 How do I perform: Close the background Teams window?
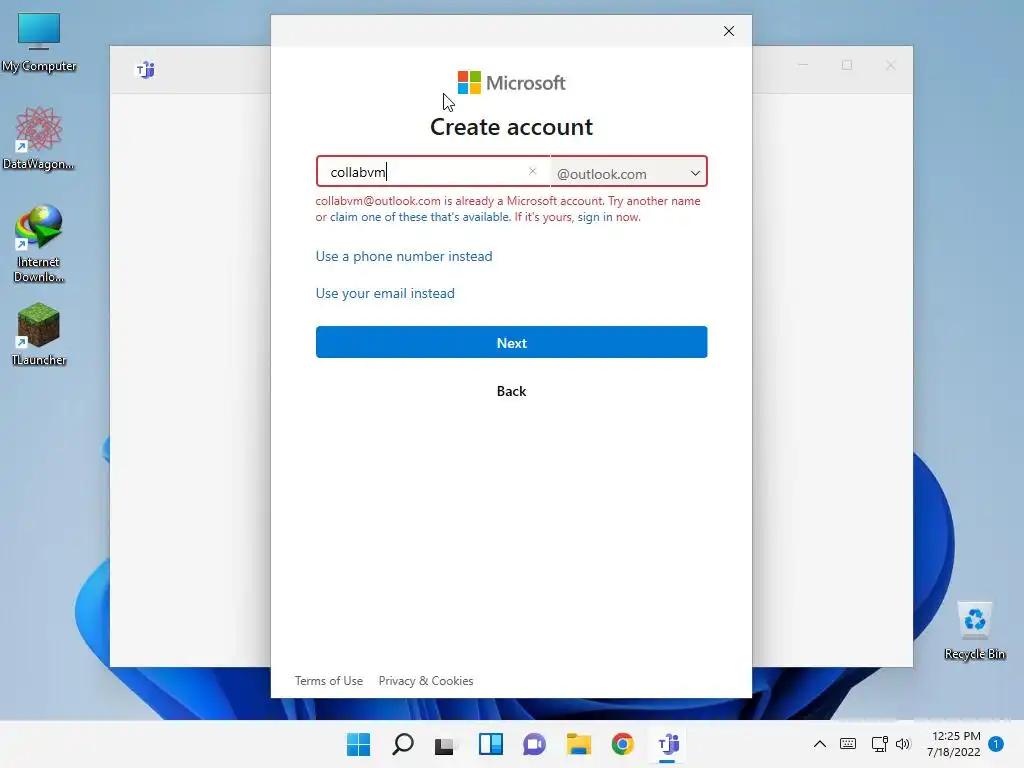890,65
